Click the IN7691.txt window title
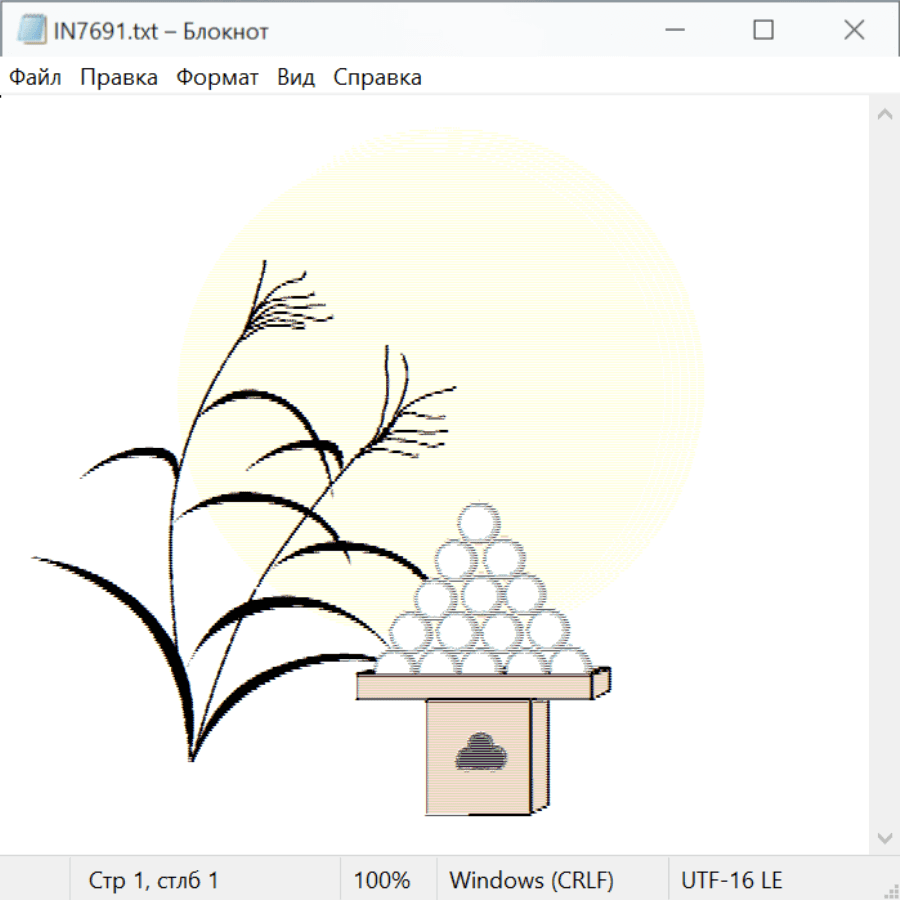 point(161,31)
